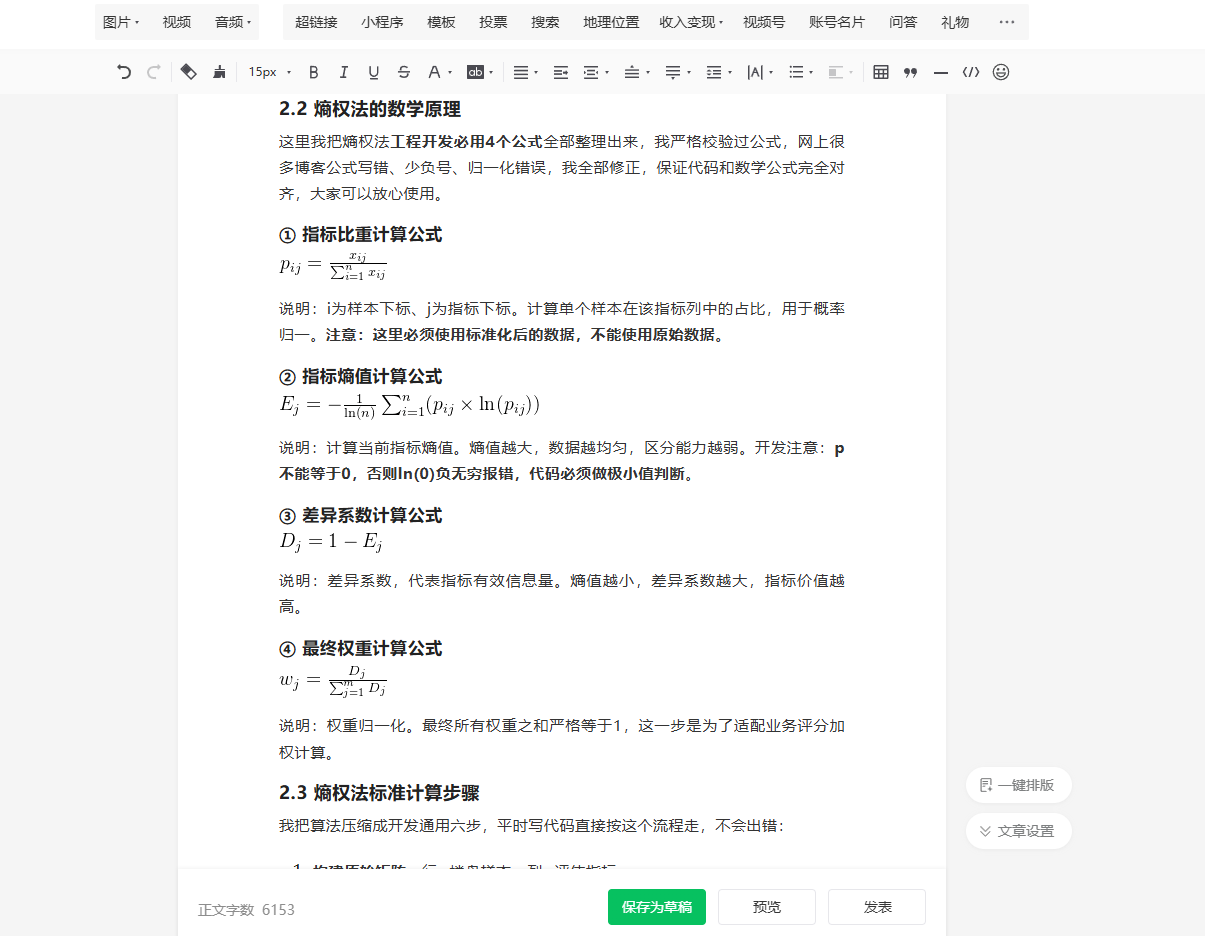1205x936 pixels.
Task: Expand the bullet list dropdown arrow
Action: click(x=812, y=72)
